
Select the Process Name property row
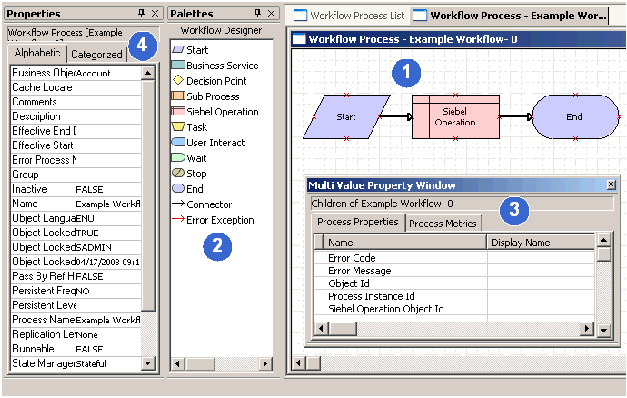pyautogui.click(x=76, y=320)
